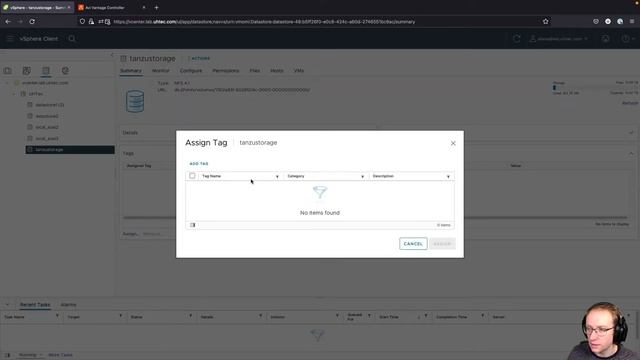This screenshot has height=360, width=640.
Task: Open the Hosts tab
Action: (x=277, y=71)
